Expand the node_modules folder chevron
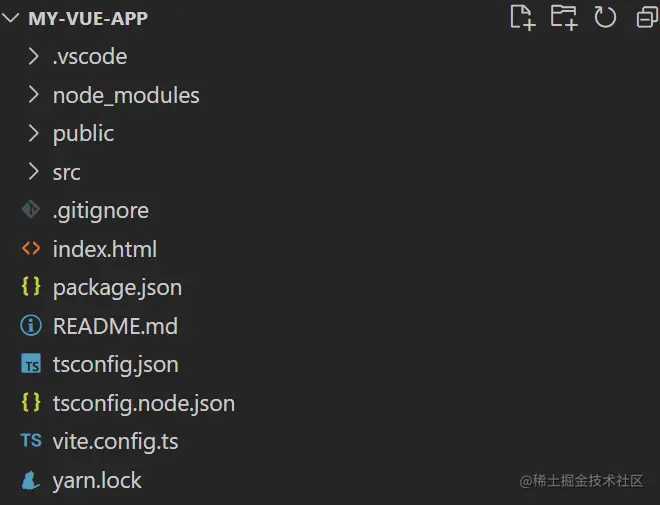The height and width of the screenshot is (505, 660). tap(33, 95)
